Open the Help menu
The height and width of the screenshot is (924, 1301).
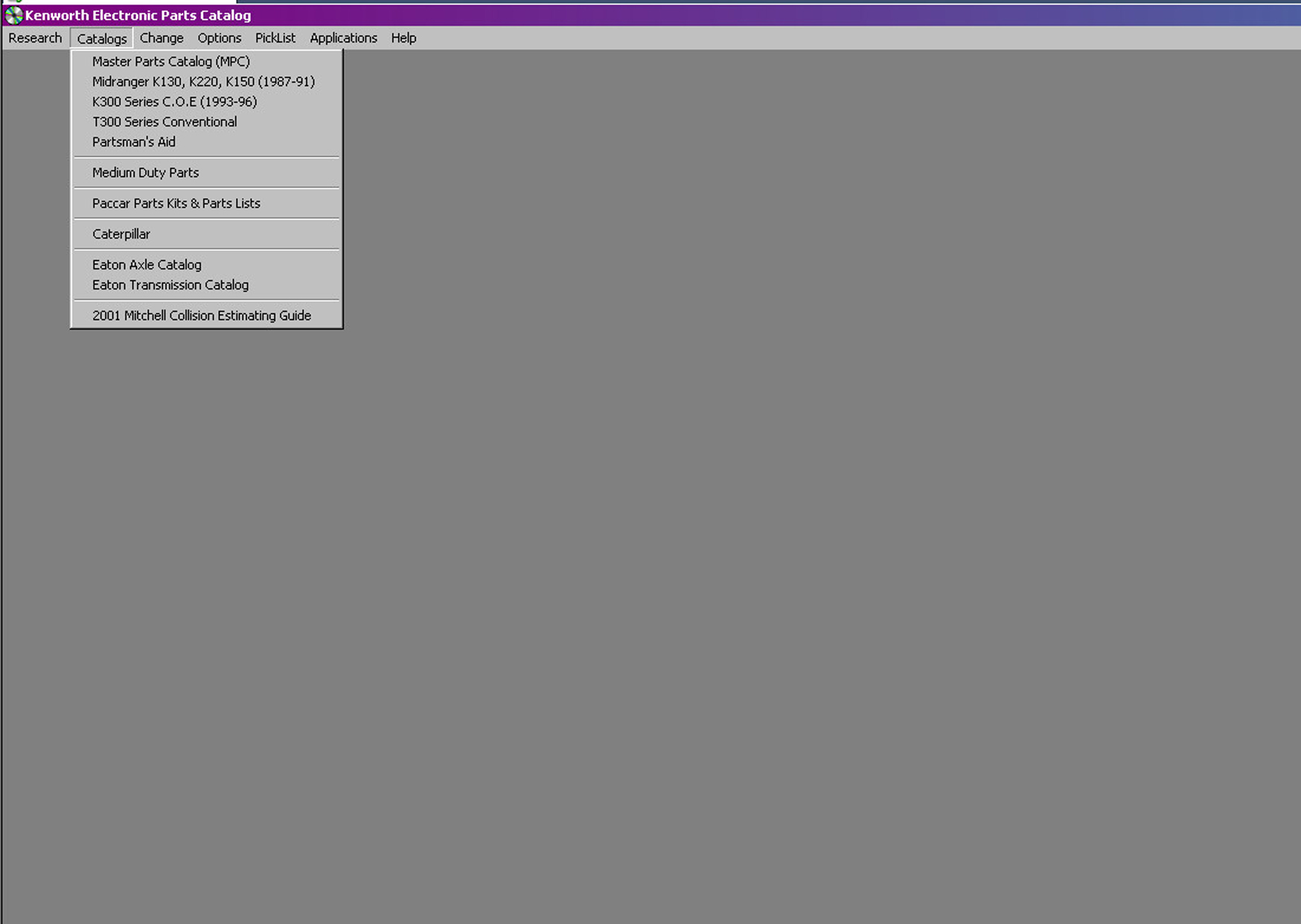403,38
